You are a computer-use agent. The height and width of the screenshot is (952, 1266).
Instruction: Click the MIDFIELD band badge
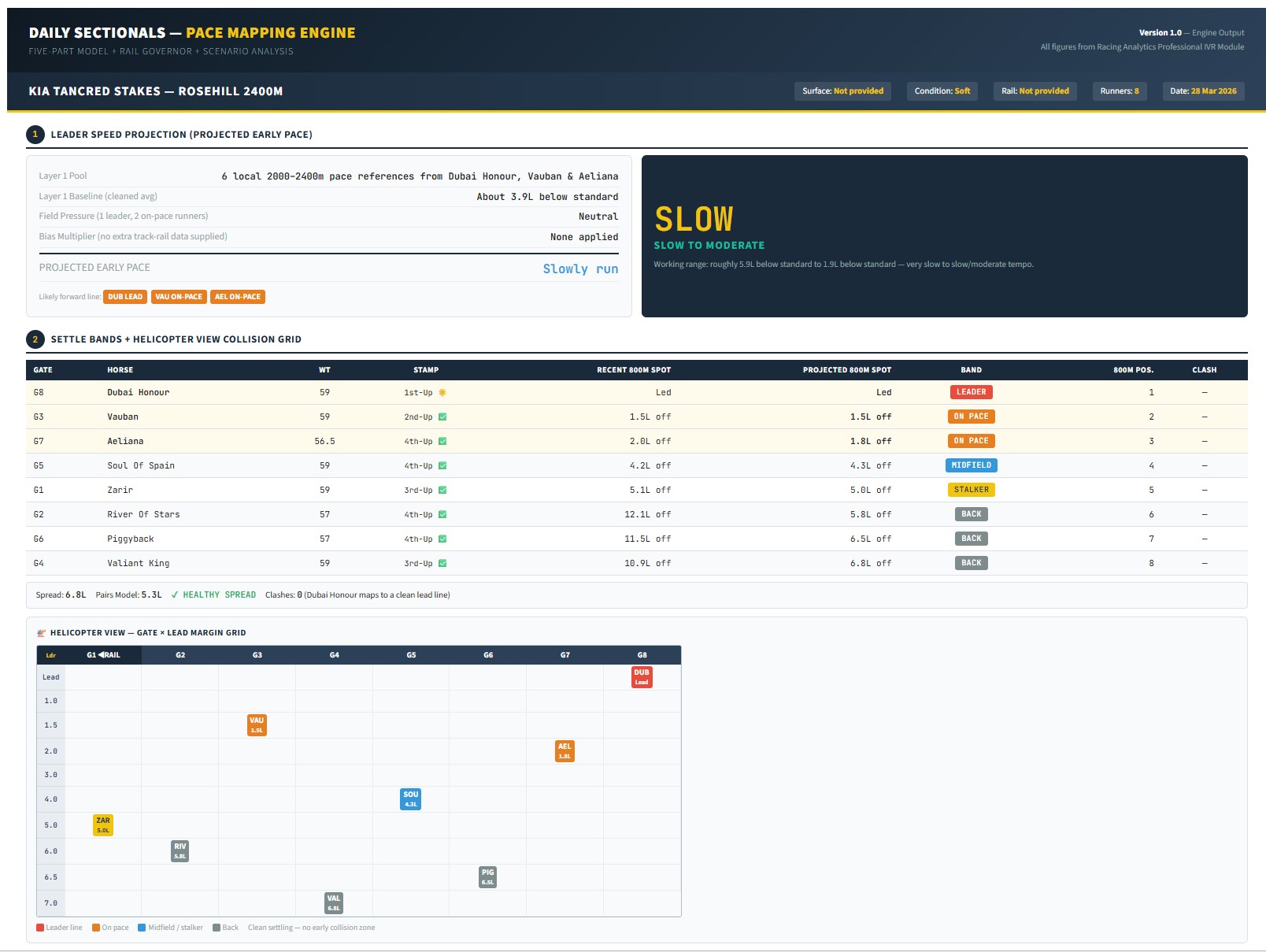coord(971,465)
